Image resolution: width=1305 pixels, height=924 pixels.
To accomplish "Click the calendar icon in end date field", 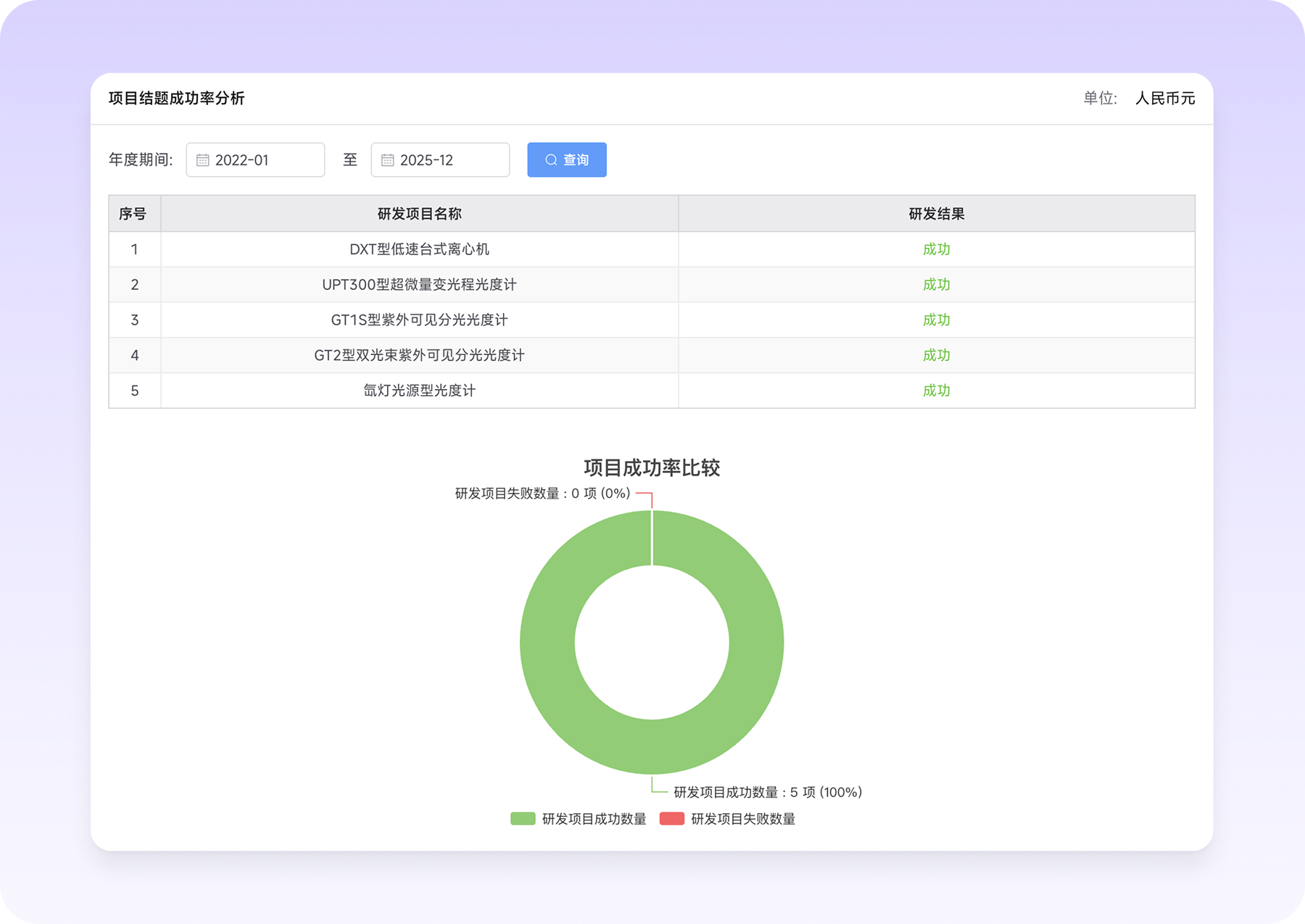I will pyautogui.click(x=388, y=160).
